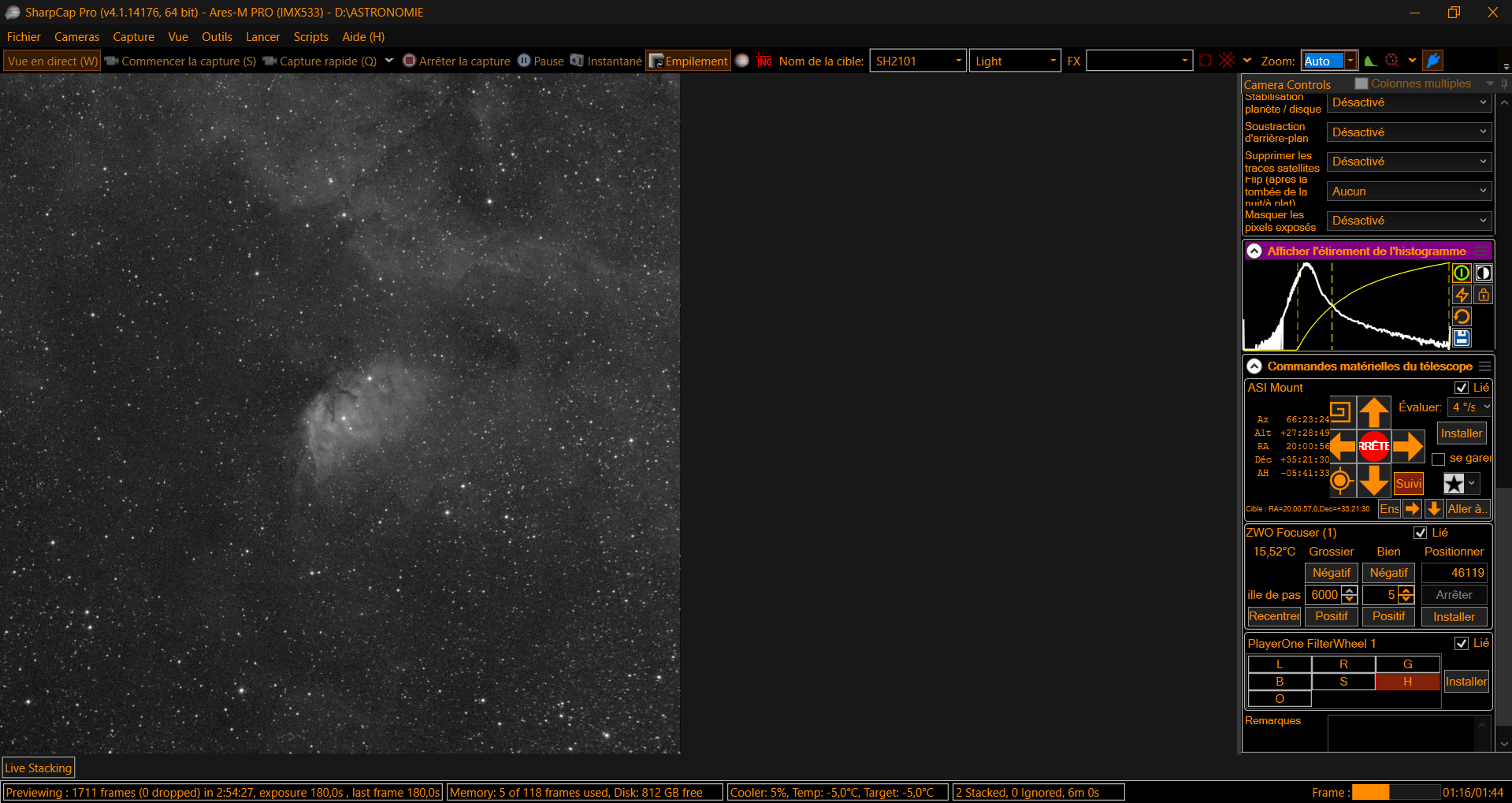Reset the histogram stretch

(1462, 317)
